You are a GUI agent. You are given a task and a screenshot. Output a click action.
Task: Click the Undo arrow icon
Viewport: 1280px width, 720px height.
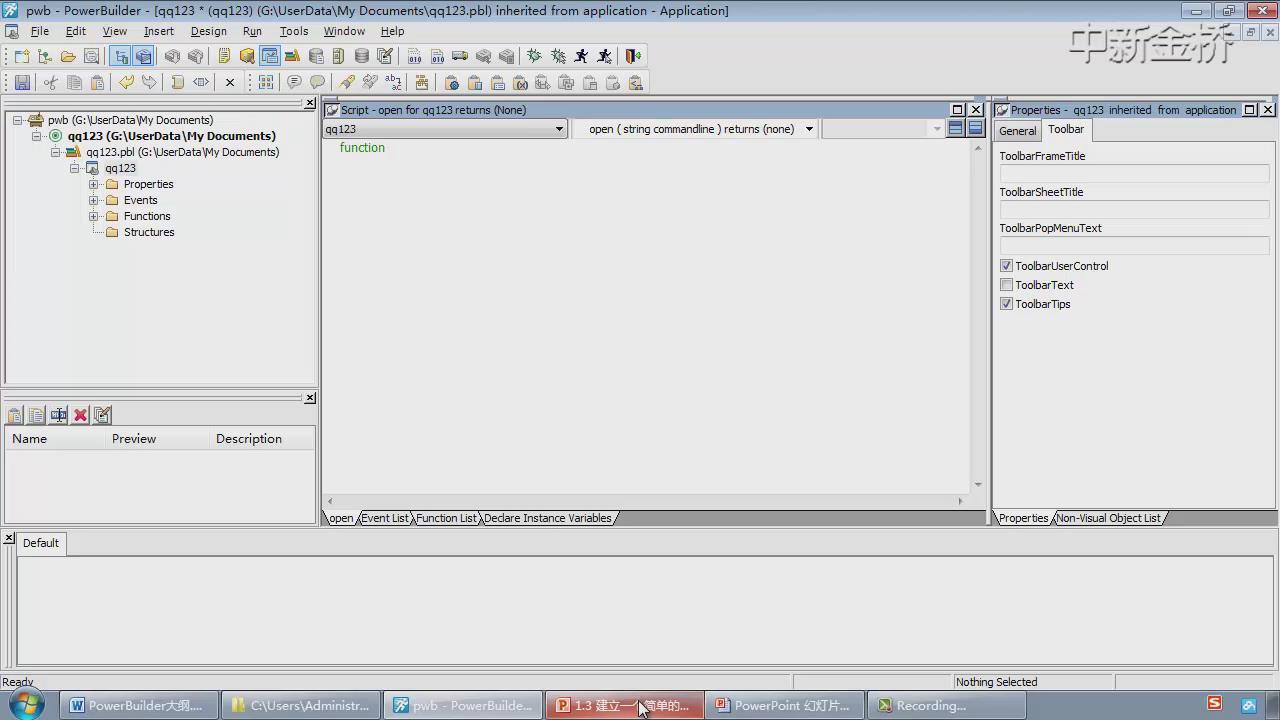126,82
